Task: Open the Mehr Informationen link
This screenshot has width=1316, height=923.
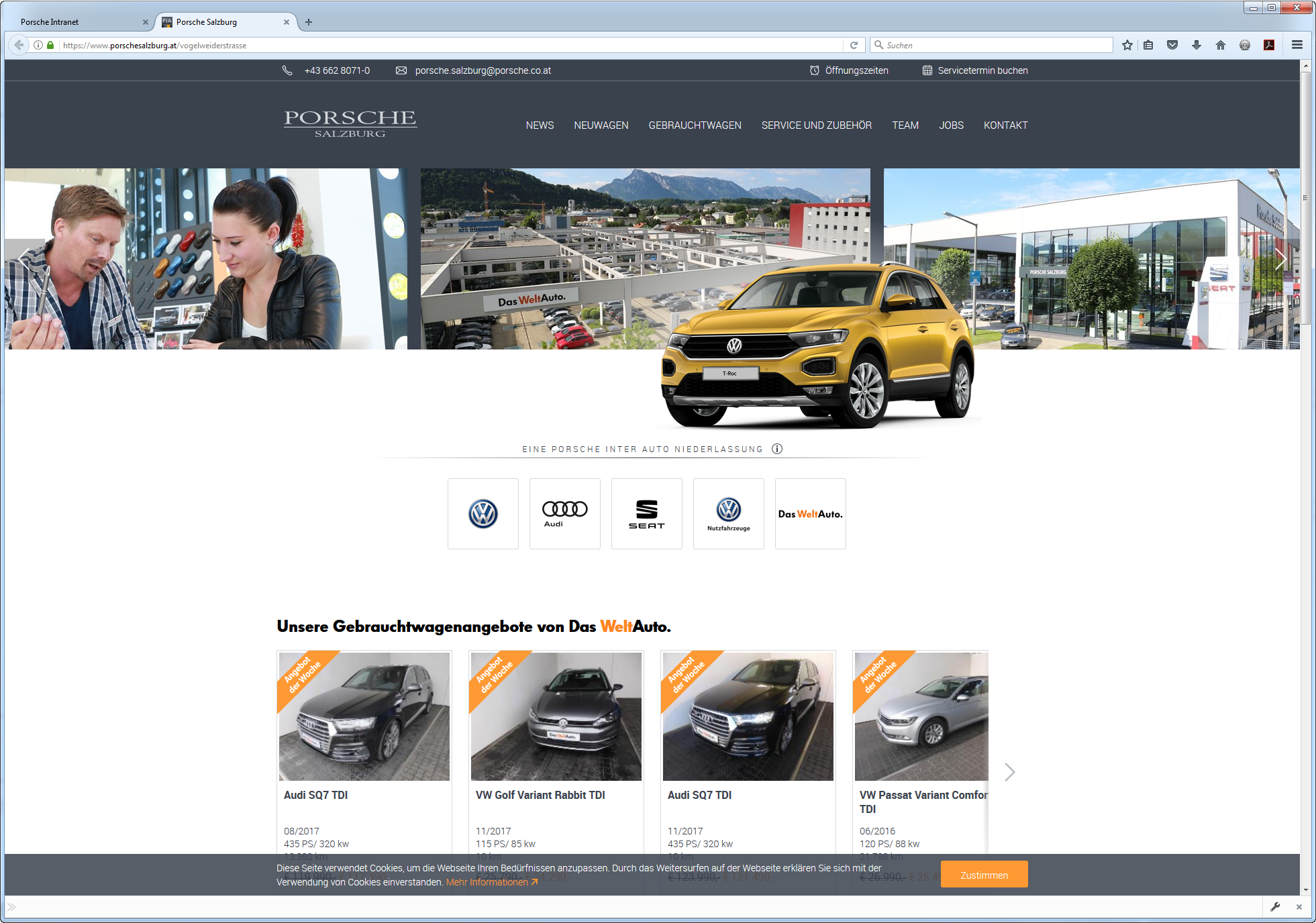Action: [x=487, y=881]
